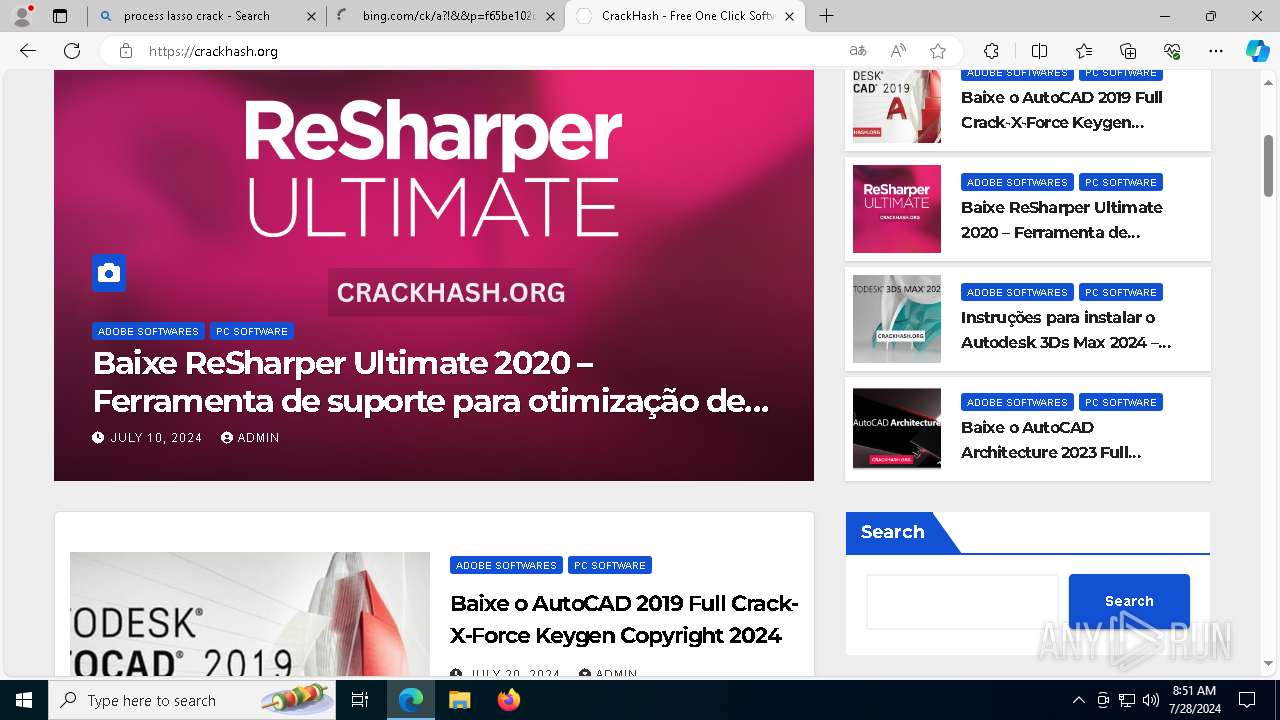Click the browser profile avatar icon
The width and height of the screenshot is (1280, 720).
pyautogui.click(x=21, y=16)
